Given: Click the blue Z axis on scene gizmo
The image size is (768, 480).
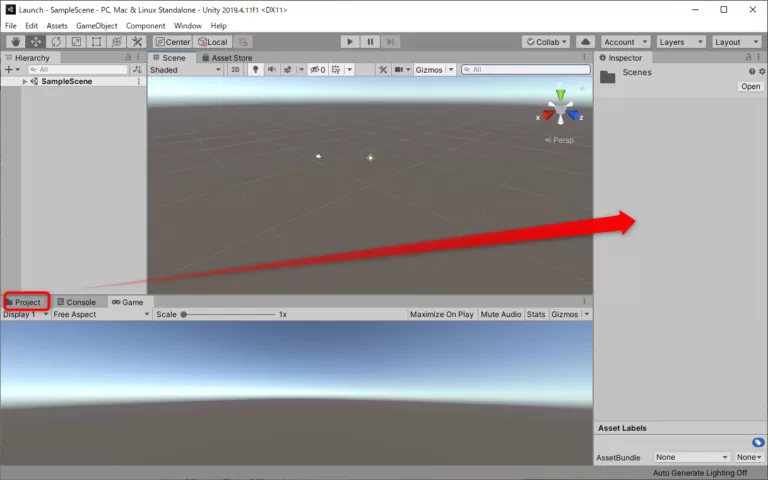Looking at the screenshot, I should tap(573, 115).
